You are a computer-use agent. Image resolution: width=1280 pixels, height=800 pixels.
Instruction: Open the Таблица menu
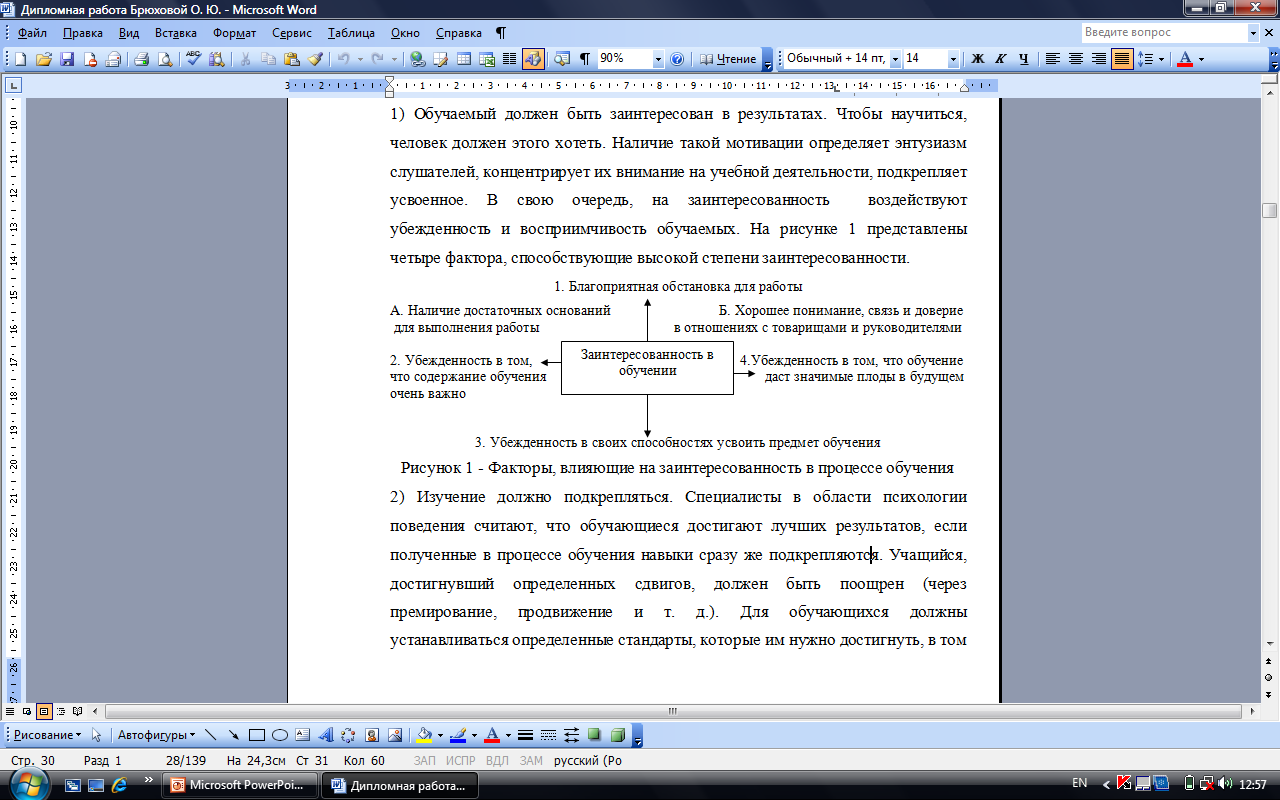click(351, 33)
